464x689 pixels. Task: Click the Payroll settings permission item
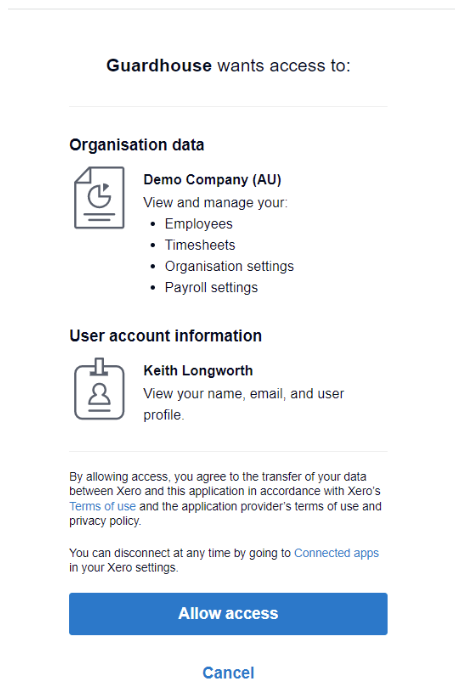(211, 287)
